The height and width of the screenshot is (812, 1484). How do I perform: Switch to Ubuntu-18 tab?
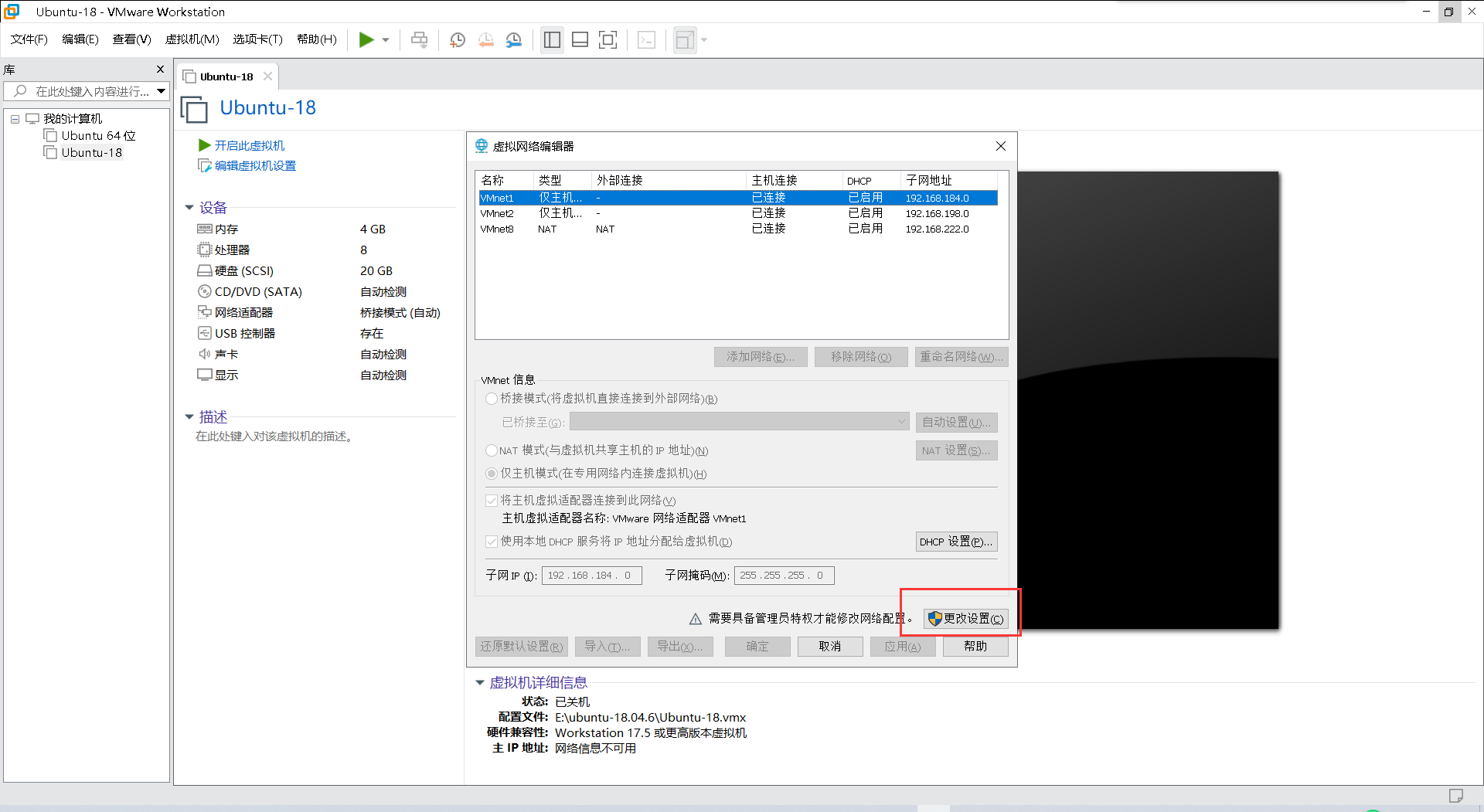point(226,76)
